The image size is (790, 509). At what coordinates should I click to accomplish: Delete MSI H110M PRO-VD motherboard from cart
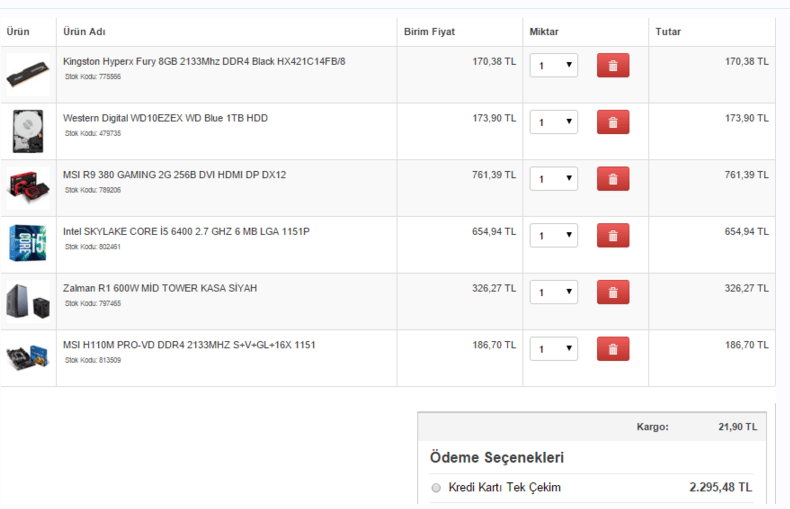[x=613, y=349]
